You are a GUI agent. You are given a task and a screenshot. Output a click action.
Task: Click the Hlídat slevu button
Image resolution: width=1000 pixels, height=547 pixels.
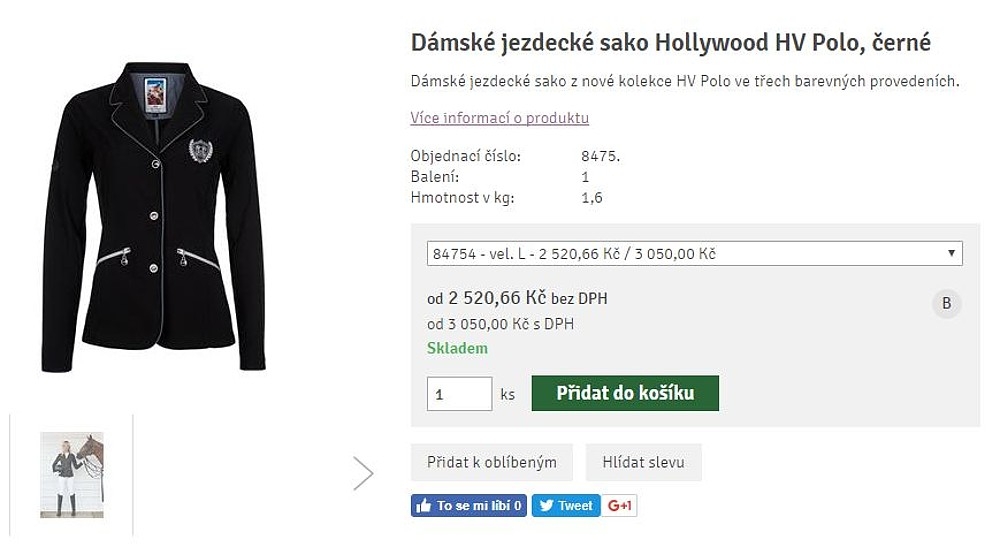643,462
